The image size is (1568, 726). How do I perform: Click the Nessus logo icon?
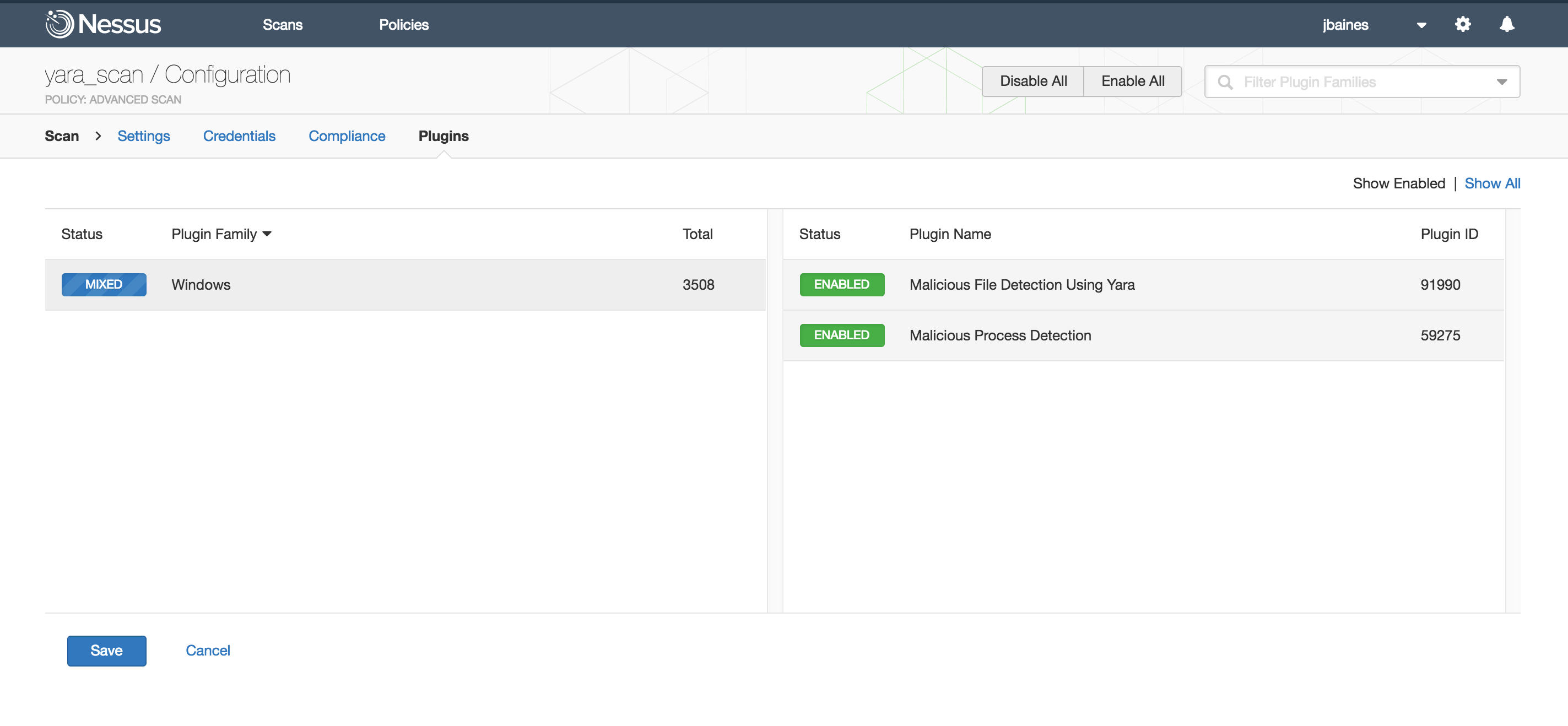59,24
